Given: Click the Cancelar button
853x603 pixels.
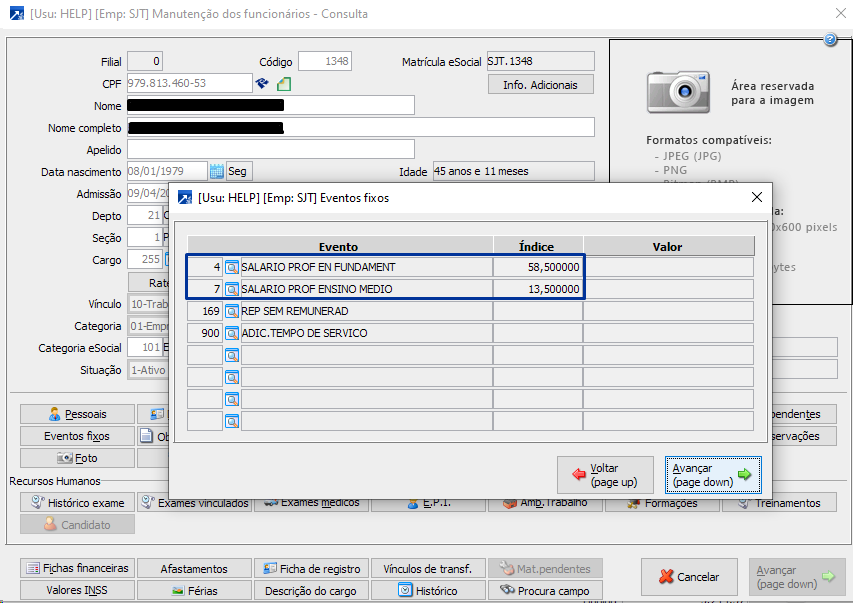Looking at the screenshot, I should 689,576.
